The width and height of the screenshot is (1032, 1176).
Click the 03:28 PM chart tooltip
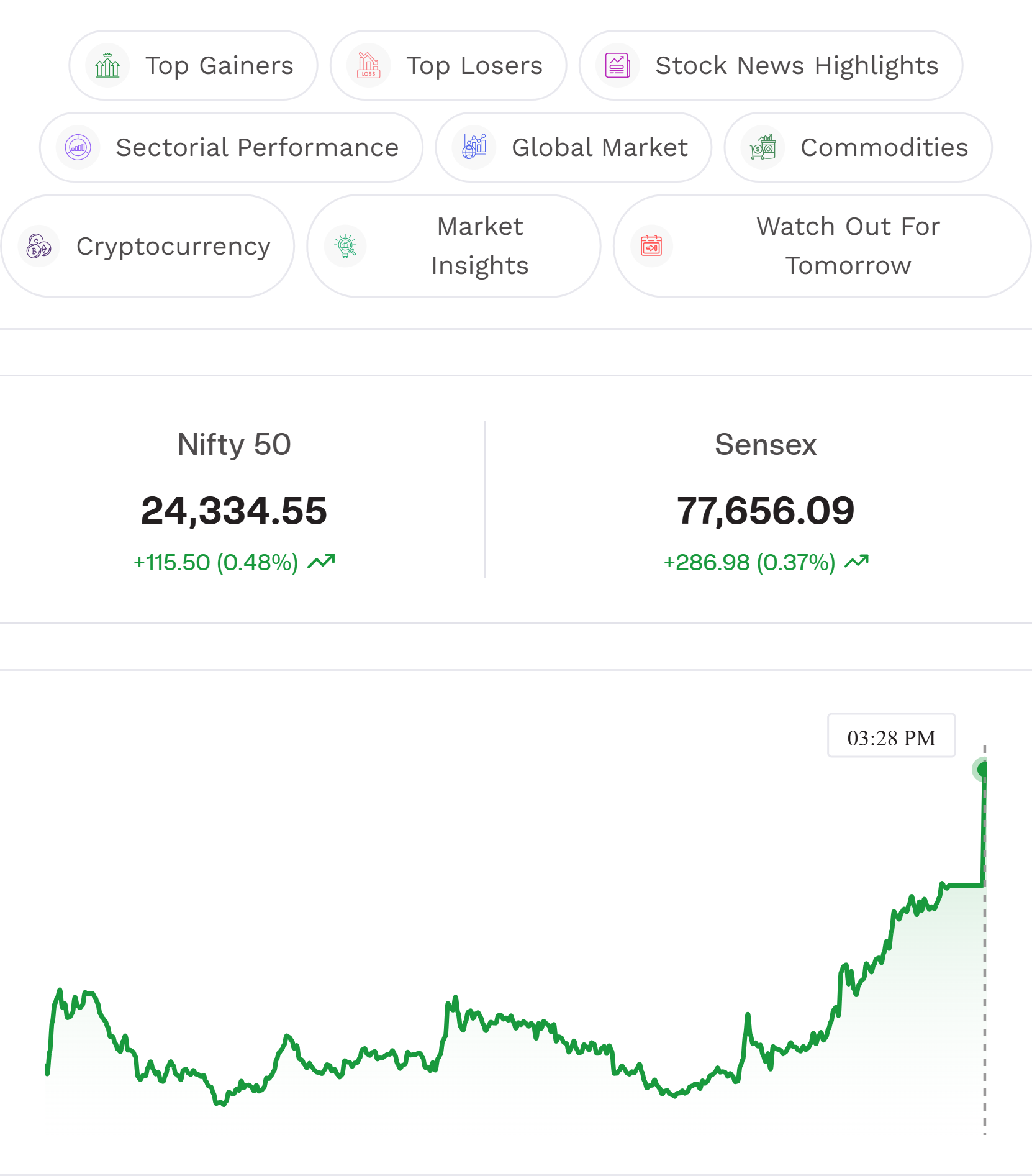[892, 736]
